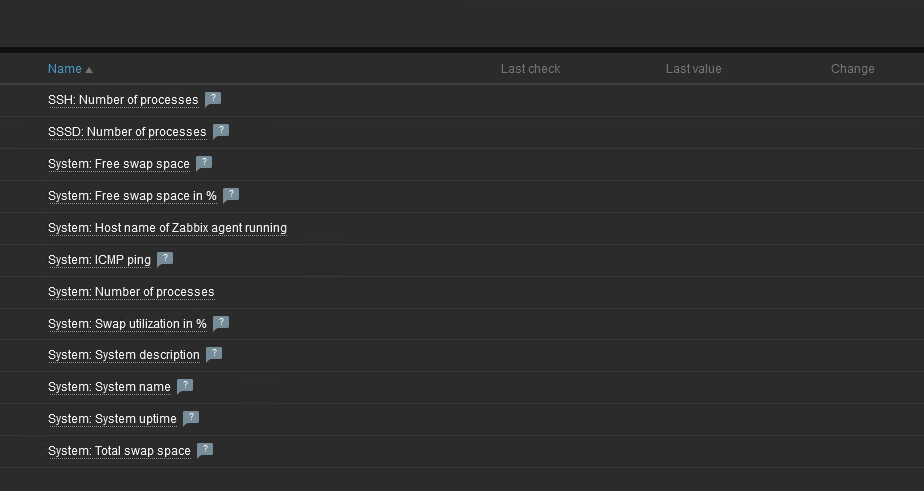Click help icon beside SSH: Number of processes
Viewport: 924px width, 491px height.
(212, 99)
